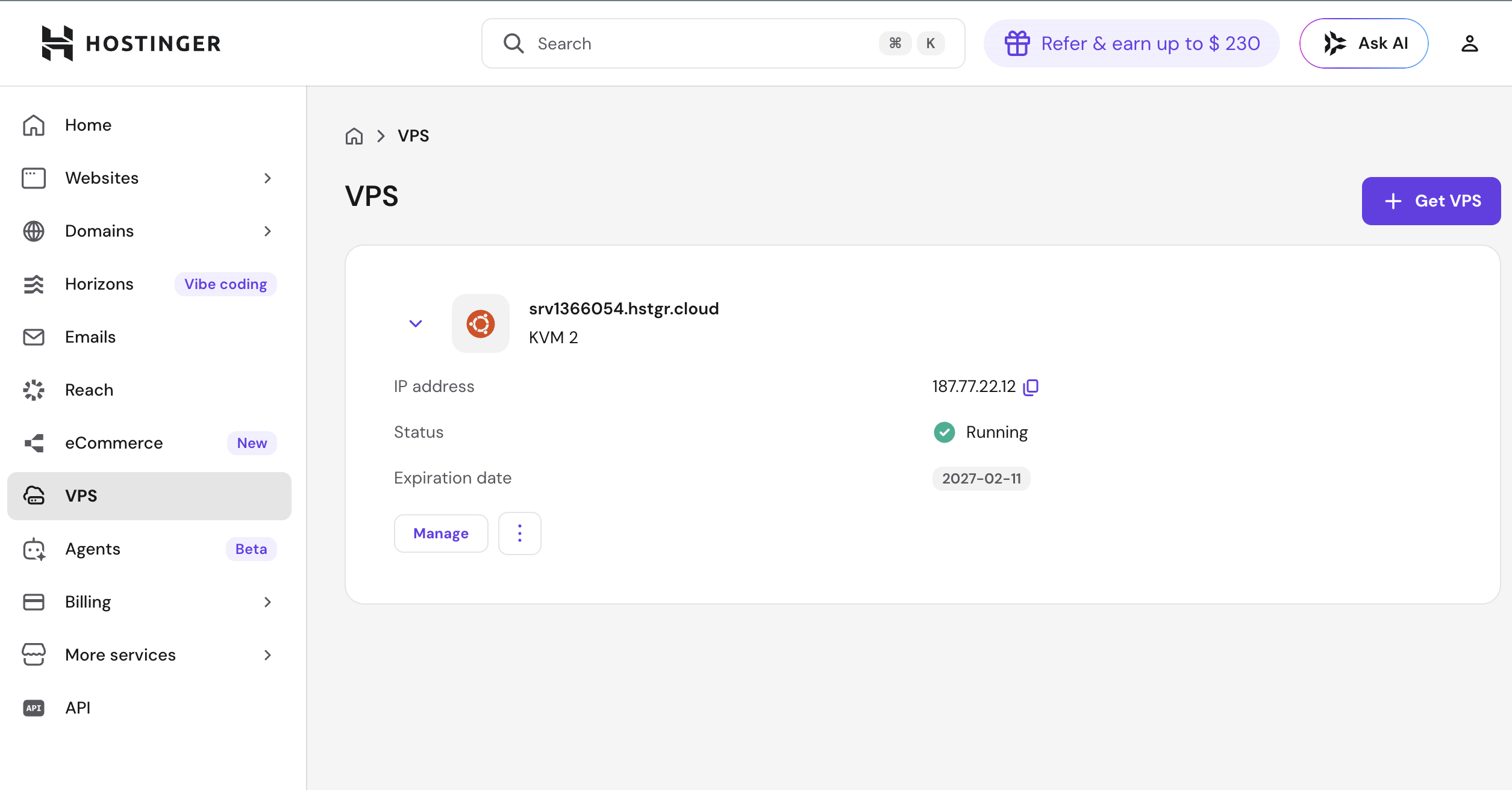Click VPS in the breadcrumb
This screenshot has height=790, width=1512.
click(413, 136)
